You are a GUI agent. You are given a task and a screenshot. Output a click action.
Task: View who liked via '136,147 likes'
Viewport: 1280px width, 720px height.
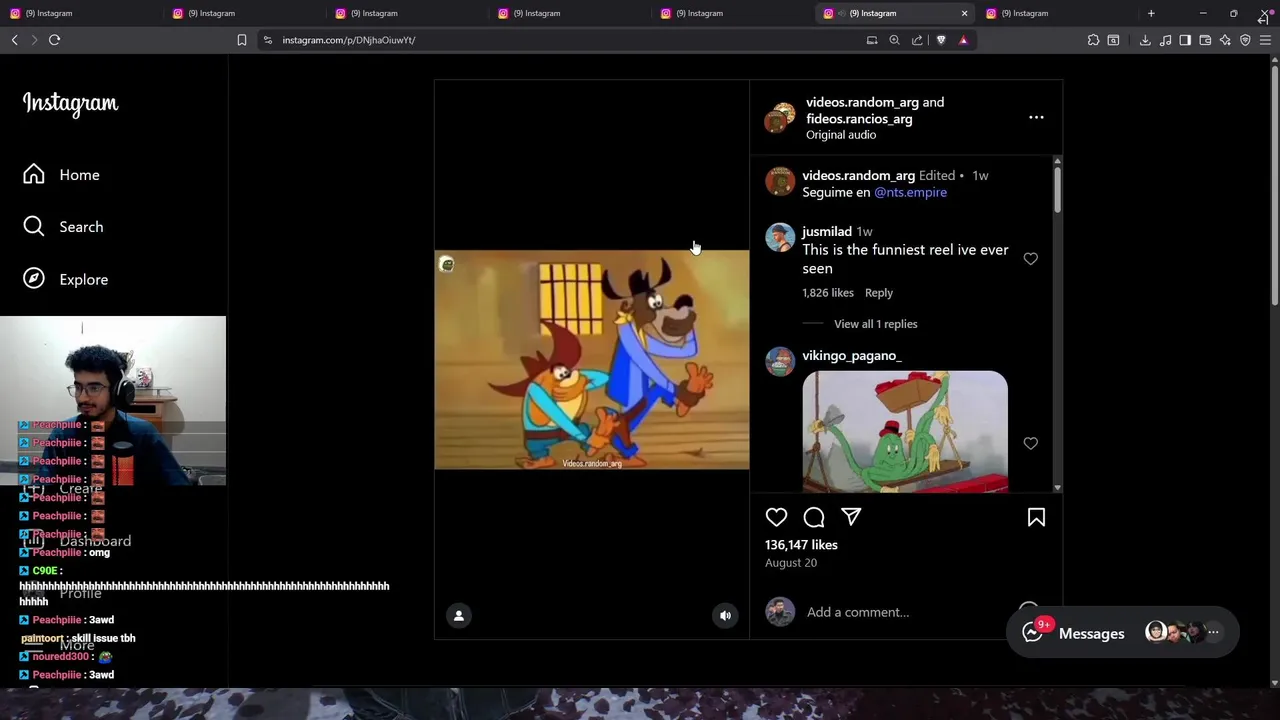tap(801, 545)
